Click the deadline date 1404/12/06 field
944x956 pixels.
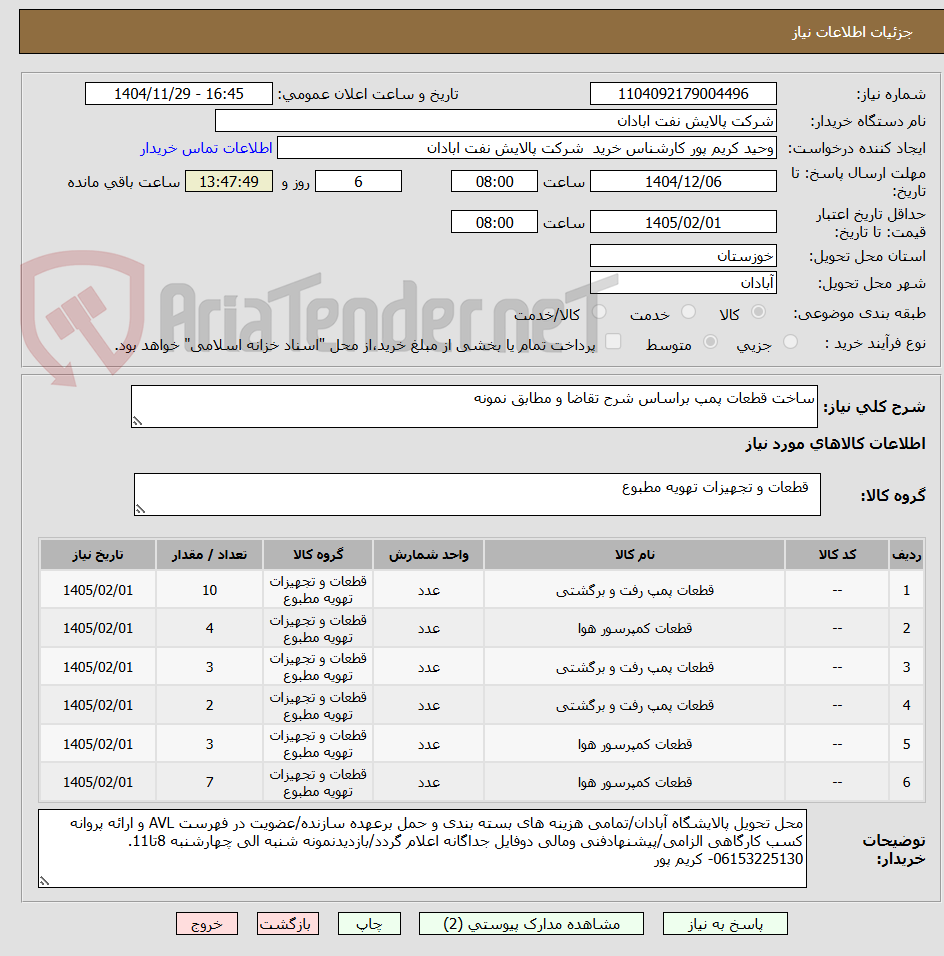tap(683, 182)
